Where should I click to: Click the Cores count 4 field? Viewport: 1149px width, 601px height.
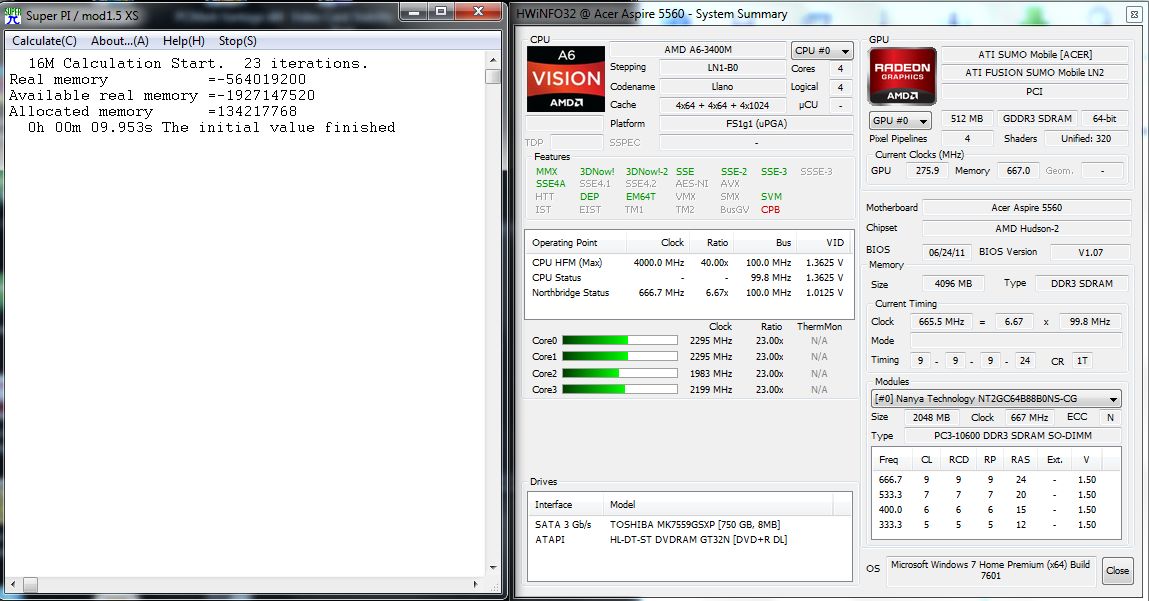[x=840, y=68]
